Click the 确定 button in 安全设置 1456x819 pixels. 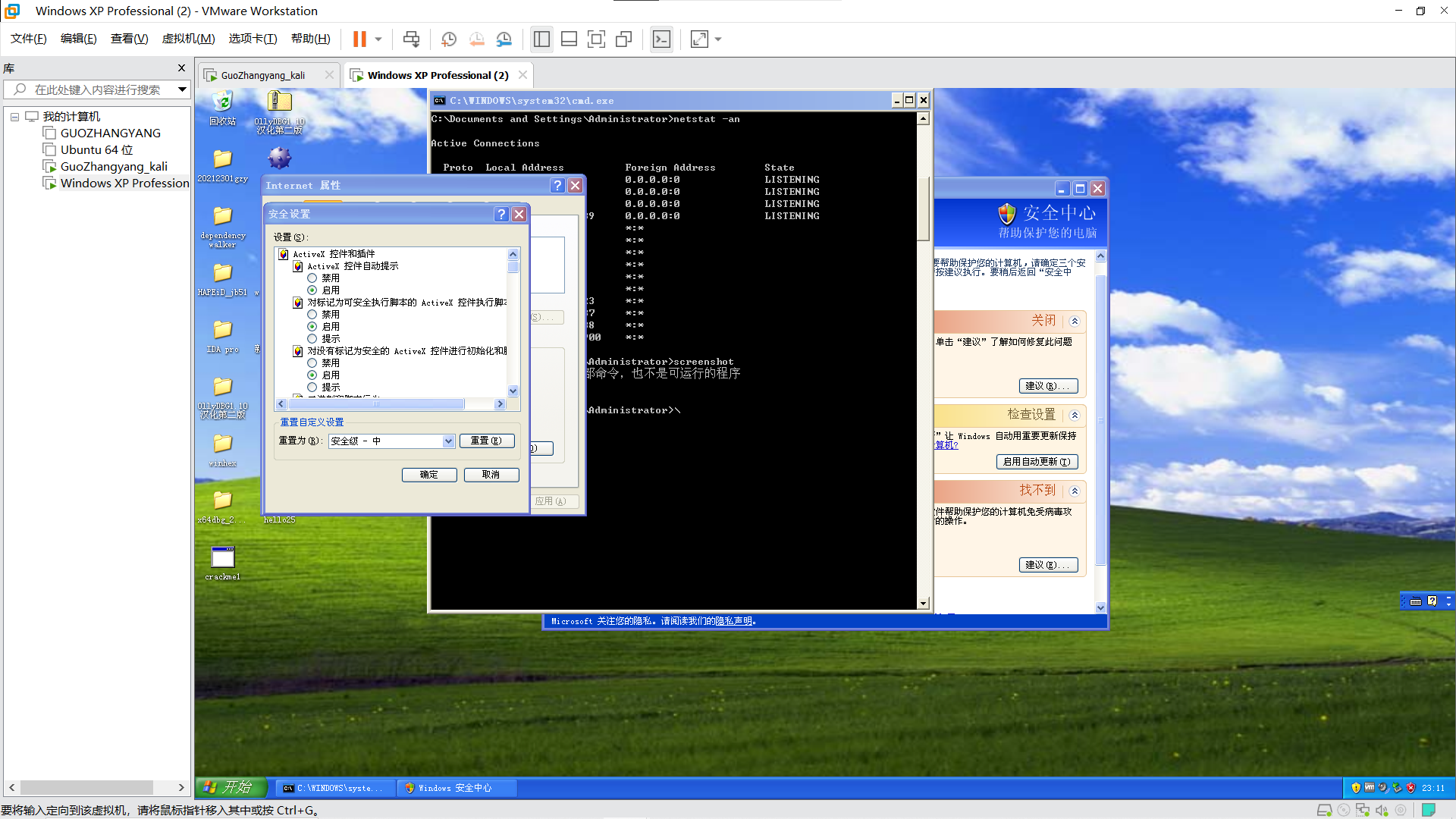point(429,475)
